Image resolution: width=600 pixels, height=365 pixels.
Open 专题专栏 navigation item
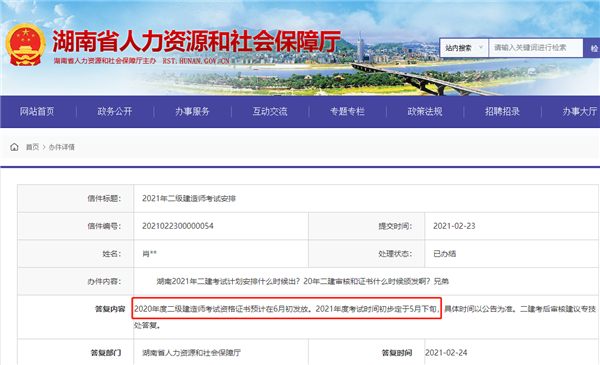coord(347,111)
